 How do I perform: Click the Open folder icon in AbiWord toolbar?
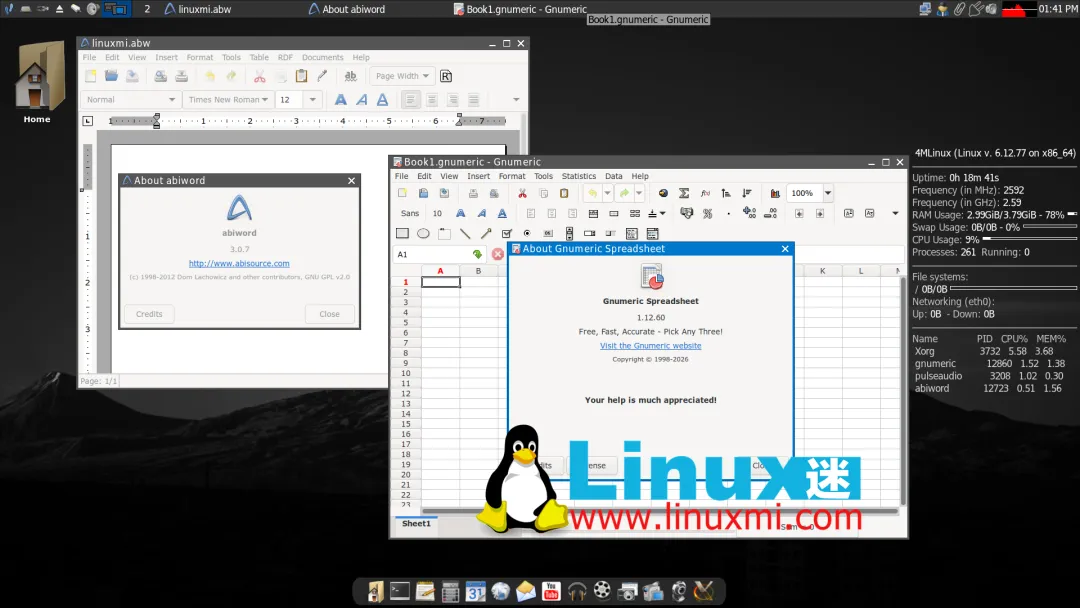point(111,76)
